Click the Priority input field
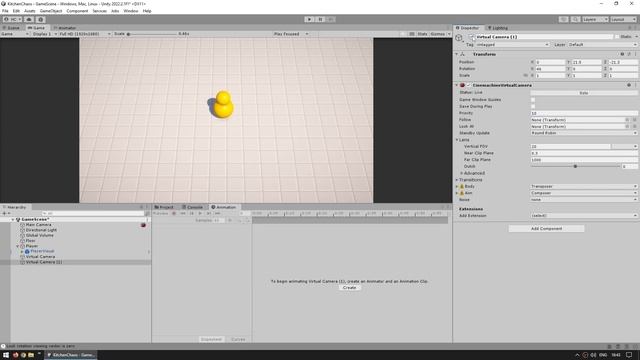The height and width of the screenshot is (360, 640). (584, 113)
